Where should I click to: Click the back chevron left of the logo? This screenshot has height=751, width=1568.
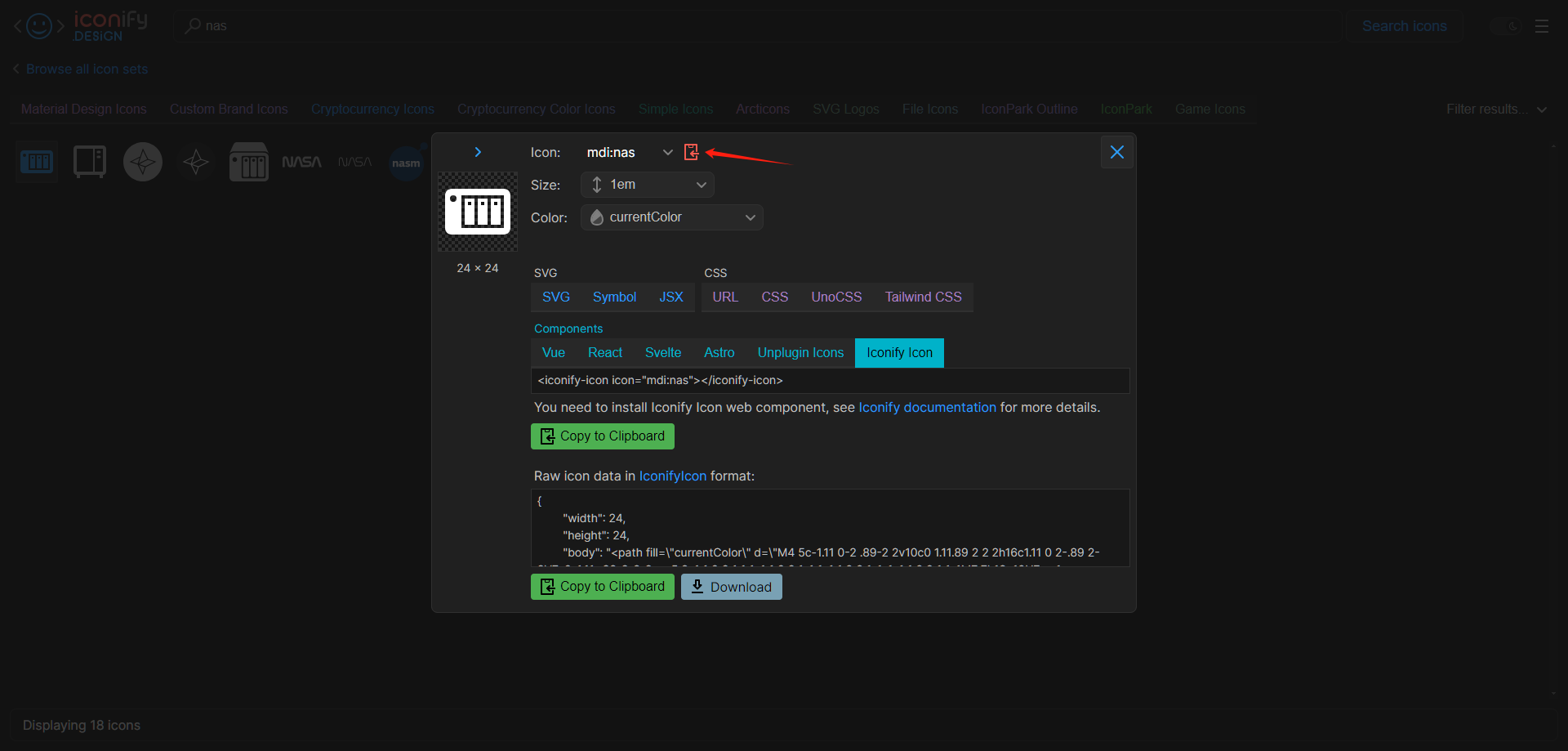point(18,26)
